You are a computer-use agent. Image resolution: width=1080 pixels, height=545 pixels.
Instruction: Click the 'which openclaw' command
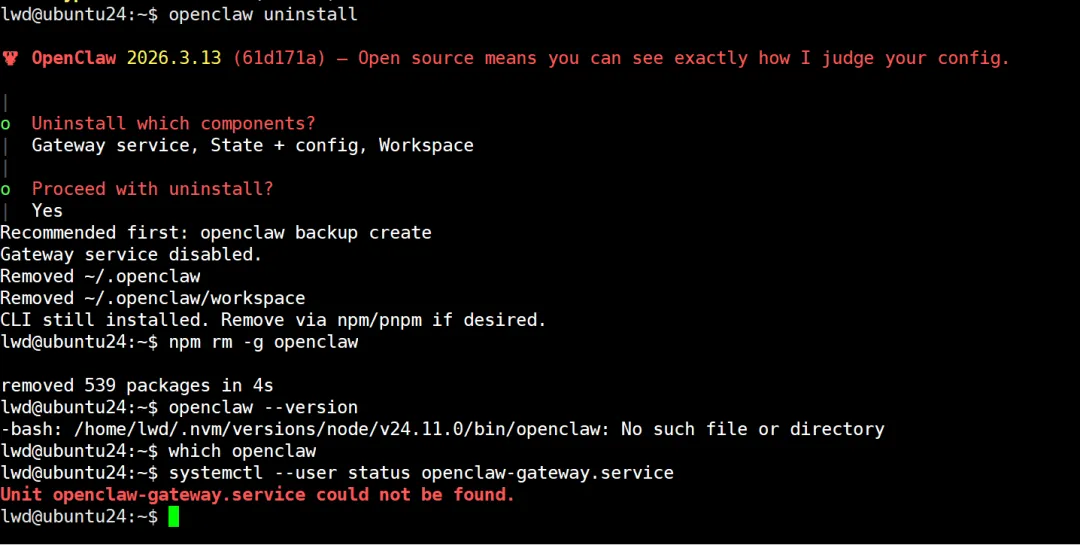242,451
